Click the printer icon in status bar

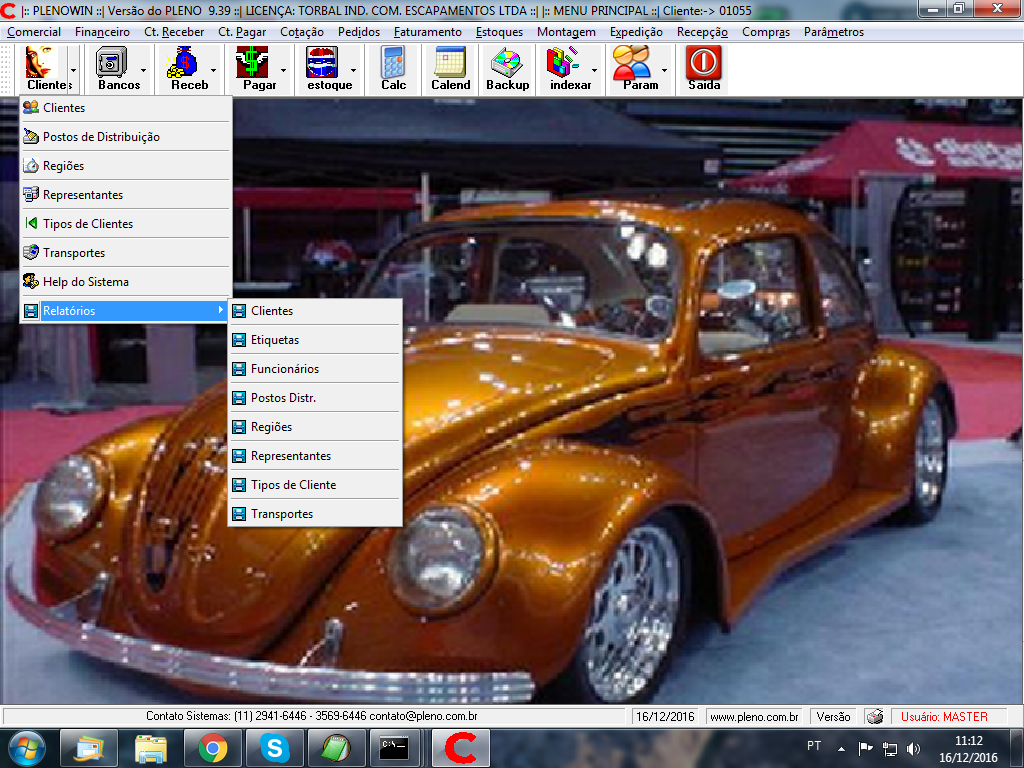point(874,716)
